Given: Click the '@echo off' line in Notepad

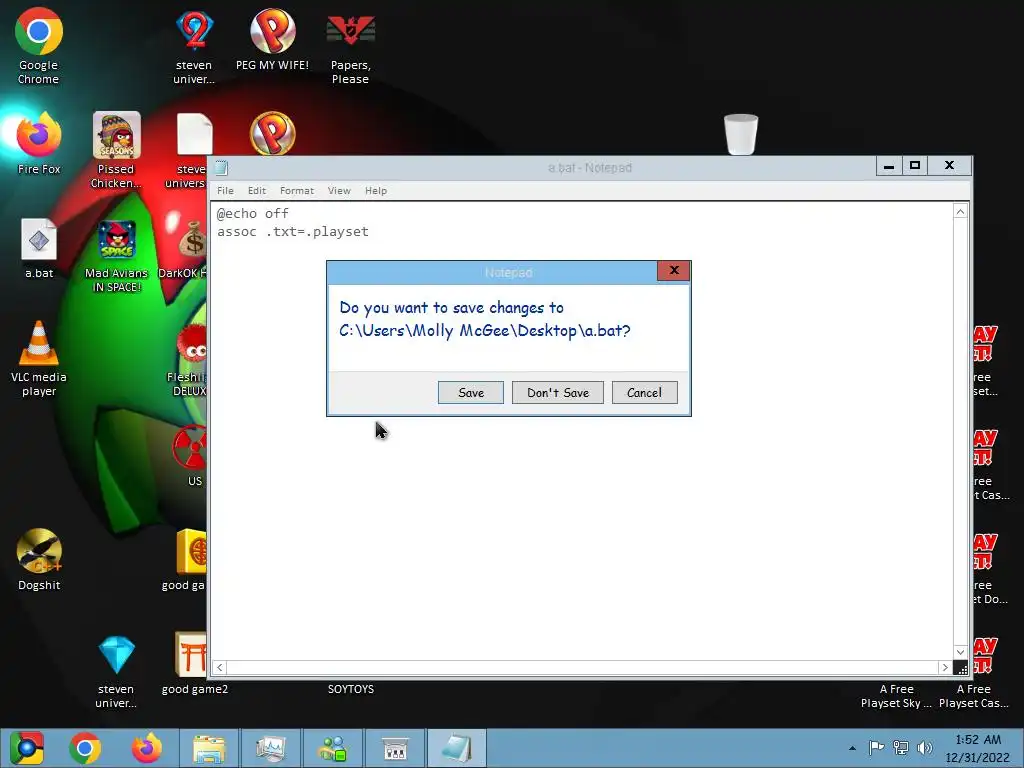Looking at the screenshot, I should tap(253, 214).
